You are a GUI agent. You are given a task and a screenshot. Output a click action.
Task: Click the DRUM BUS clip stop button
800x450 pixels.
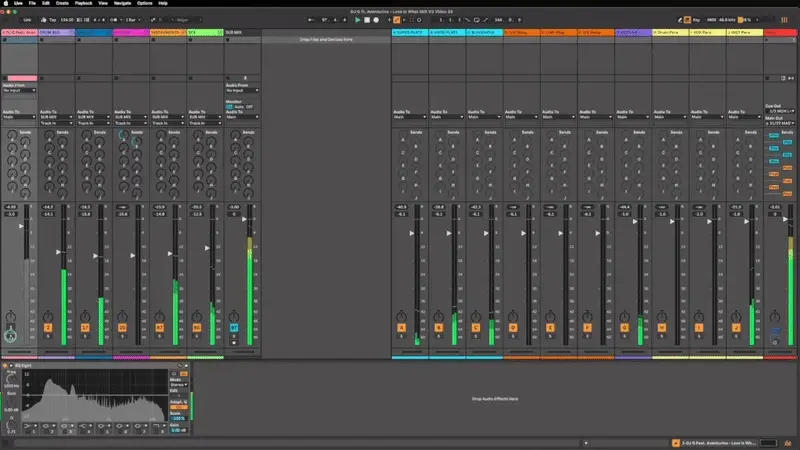click(42, 78)
